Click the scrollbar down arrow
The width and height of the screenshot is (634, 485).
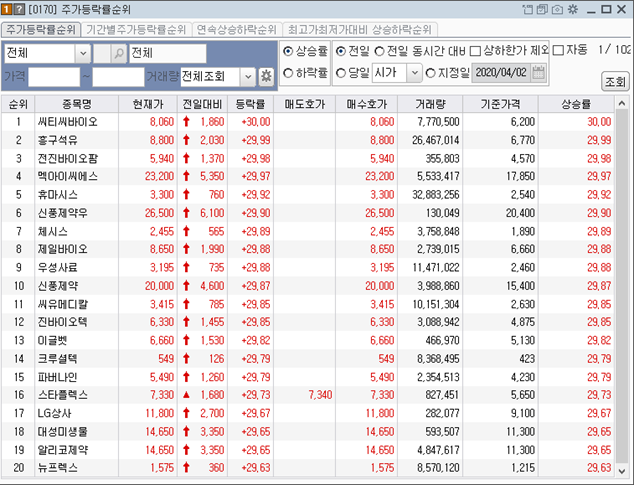click(621, 470)
